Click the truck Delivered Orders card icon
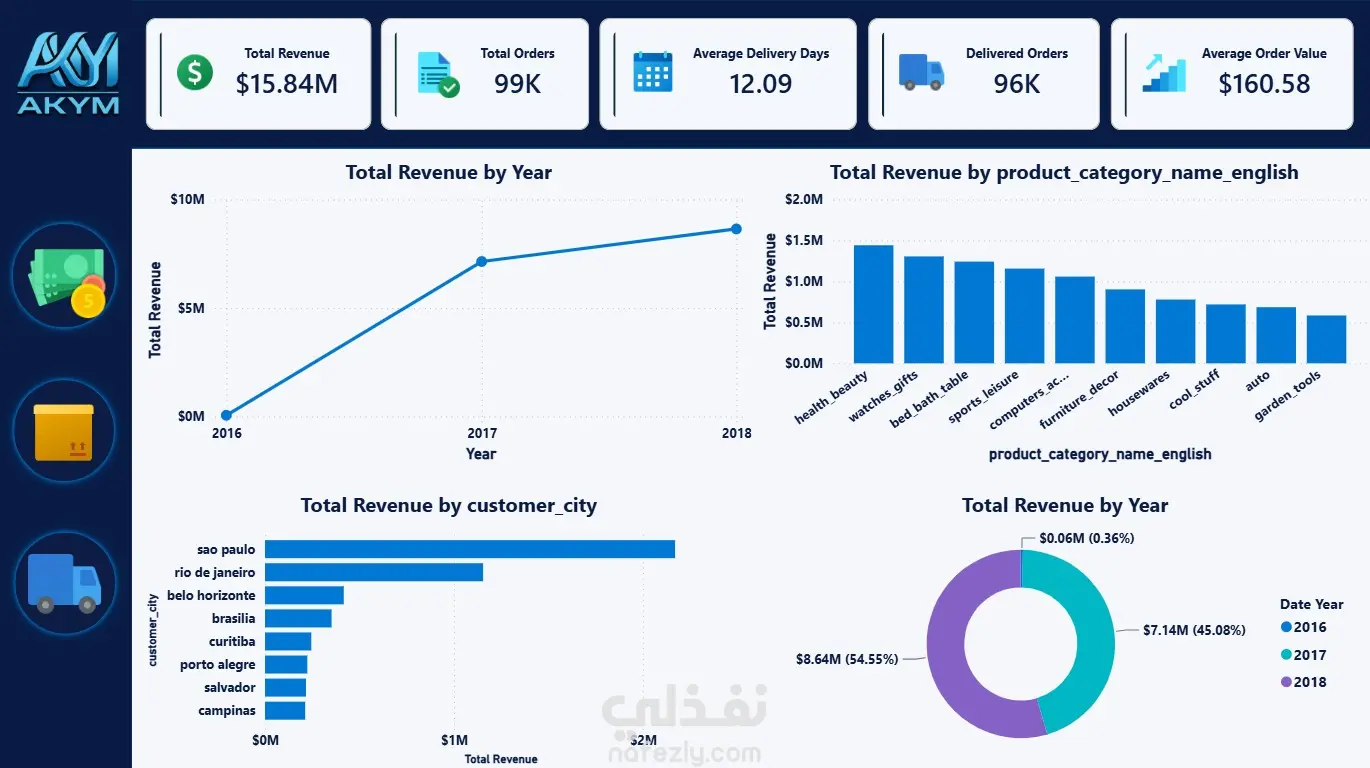 [921, 72]
